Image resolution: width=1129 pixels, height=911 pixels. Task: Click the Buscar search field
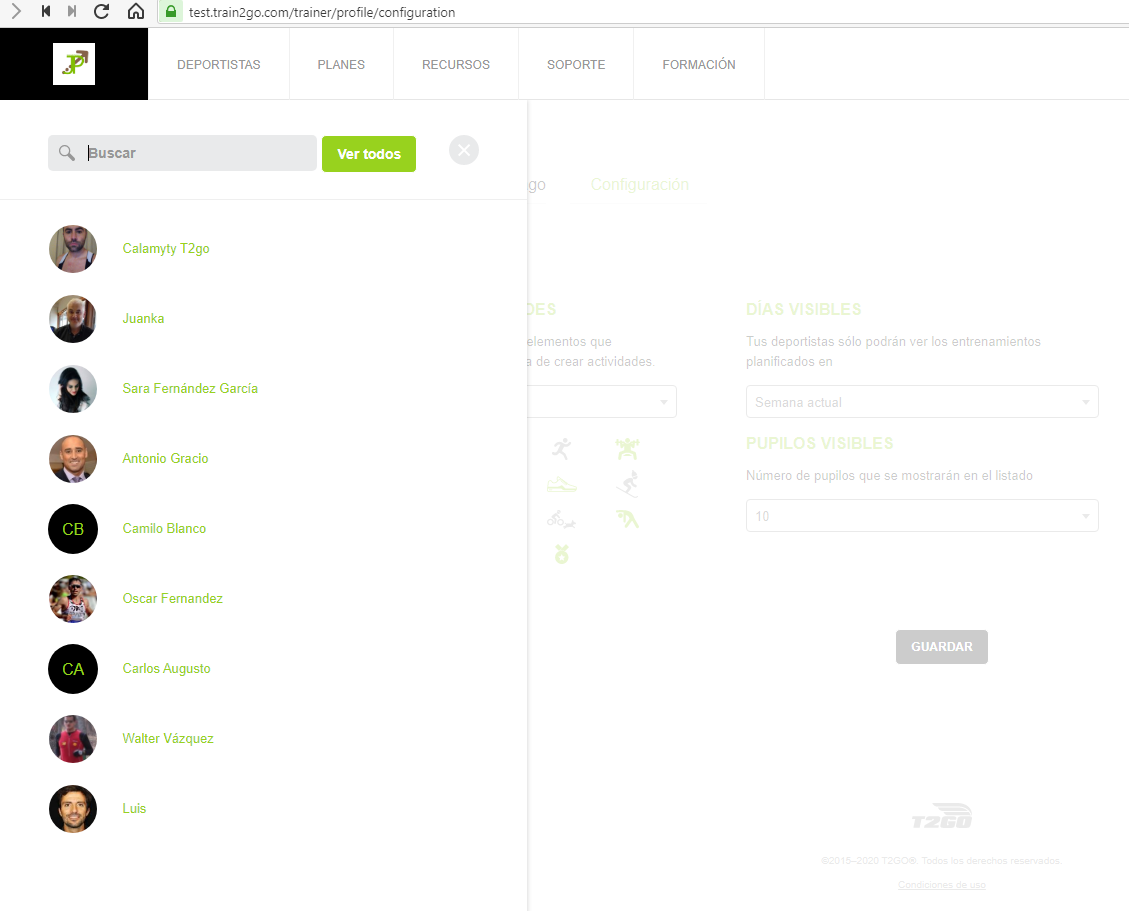(198, 153)
